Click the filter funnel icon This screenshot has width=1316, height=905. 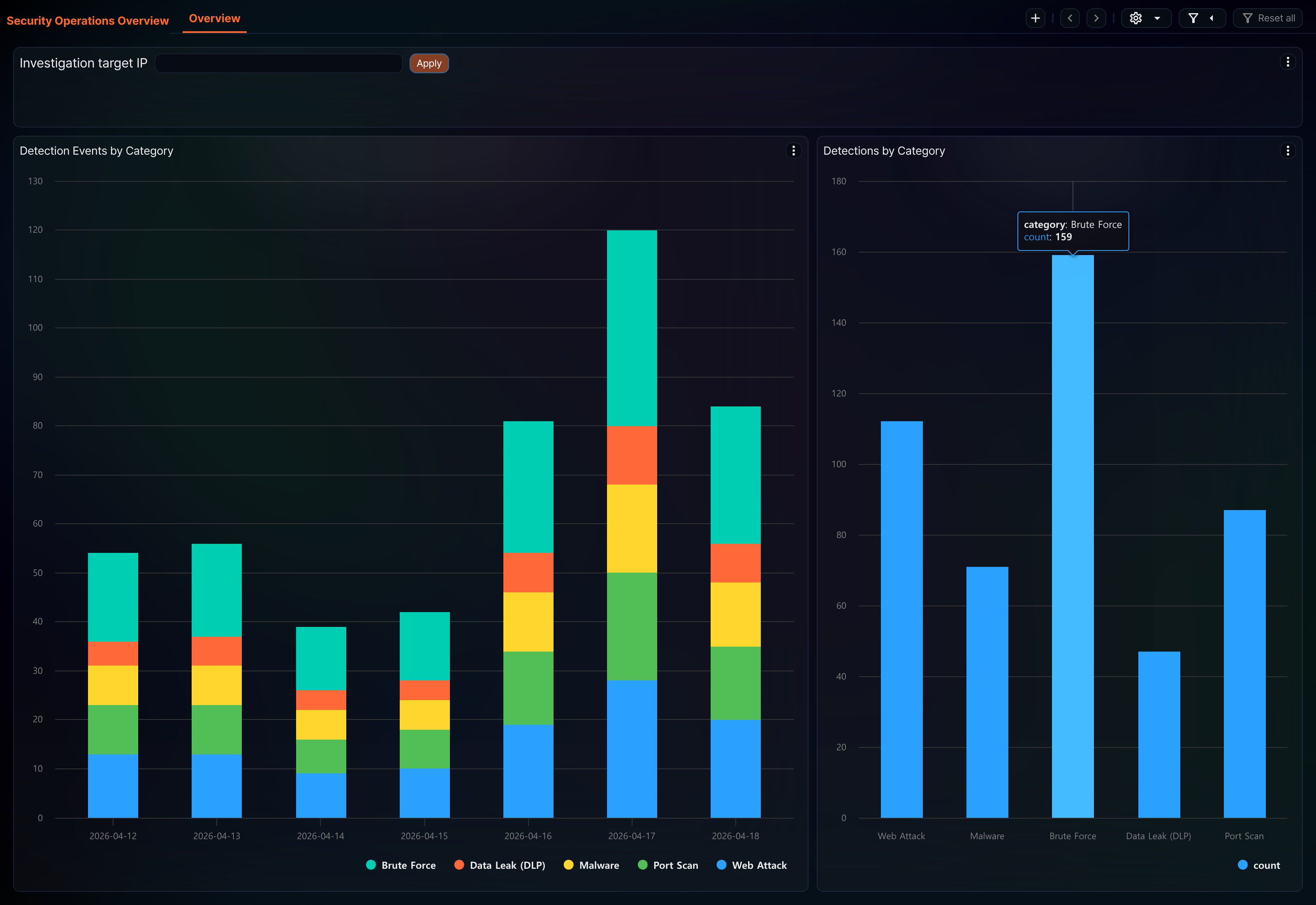[x=1193, y=18]
